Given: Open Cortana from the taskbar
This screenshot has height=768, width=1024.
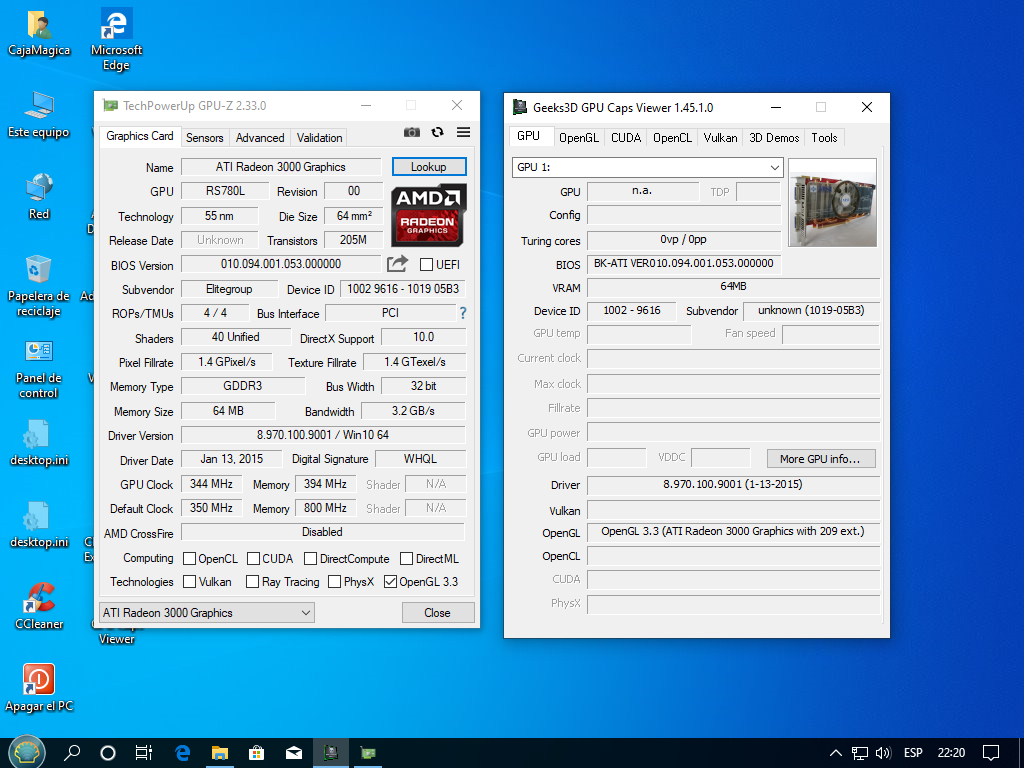Looking at the screenshot, I should pos(108,753).
